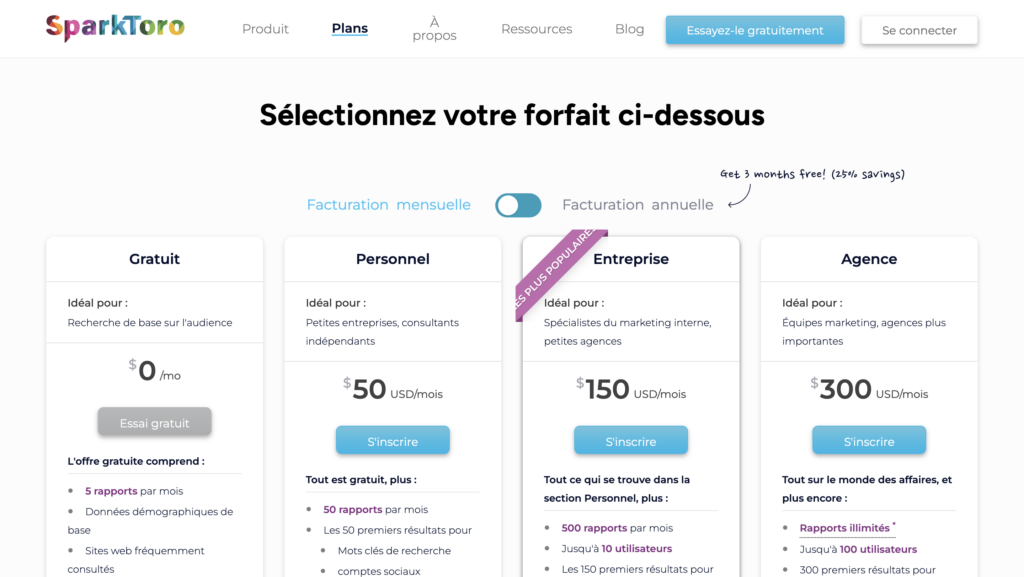The image size is (1024, 577).
Task: Click the SparkToro logo
Action: (115, 28)
